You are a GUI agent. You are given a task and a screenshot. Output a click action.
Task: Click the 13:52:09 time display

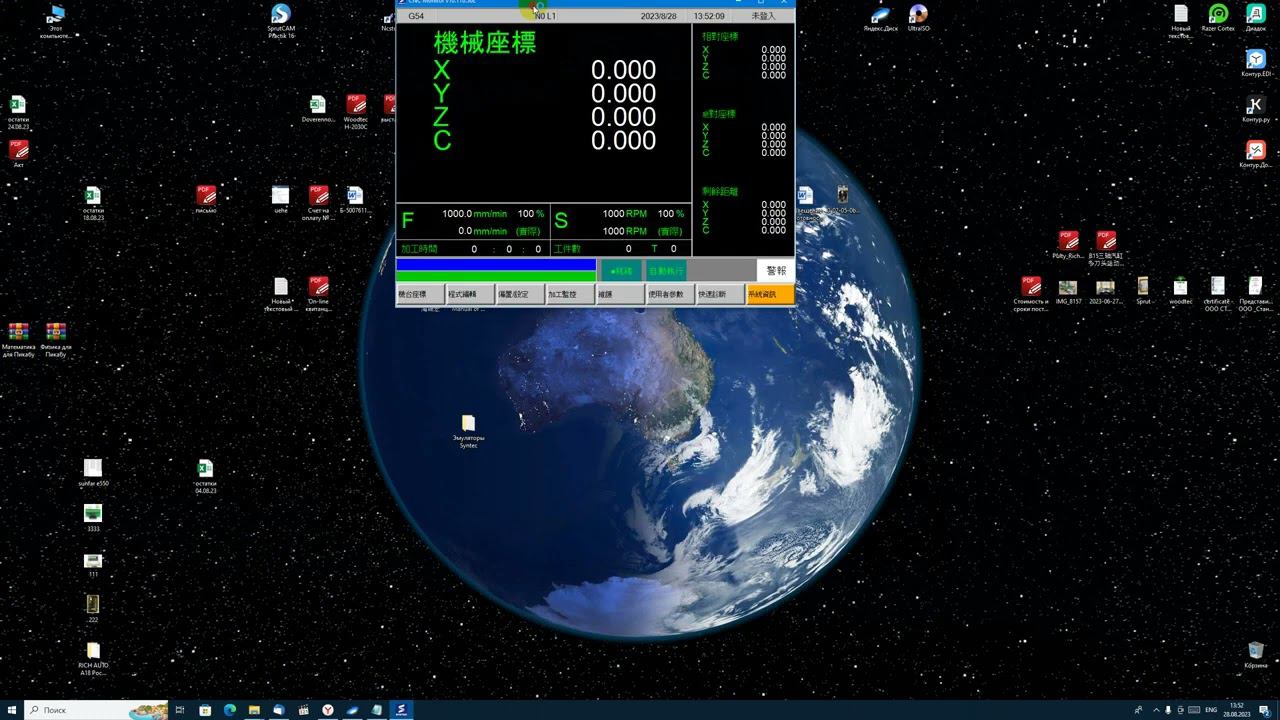709,16
